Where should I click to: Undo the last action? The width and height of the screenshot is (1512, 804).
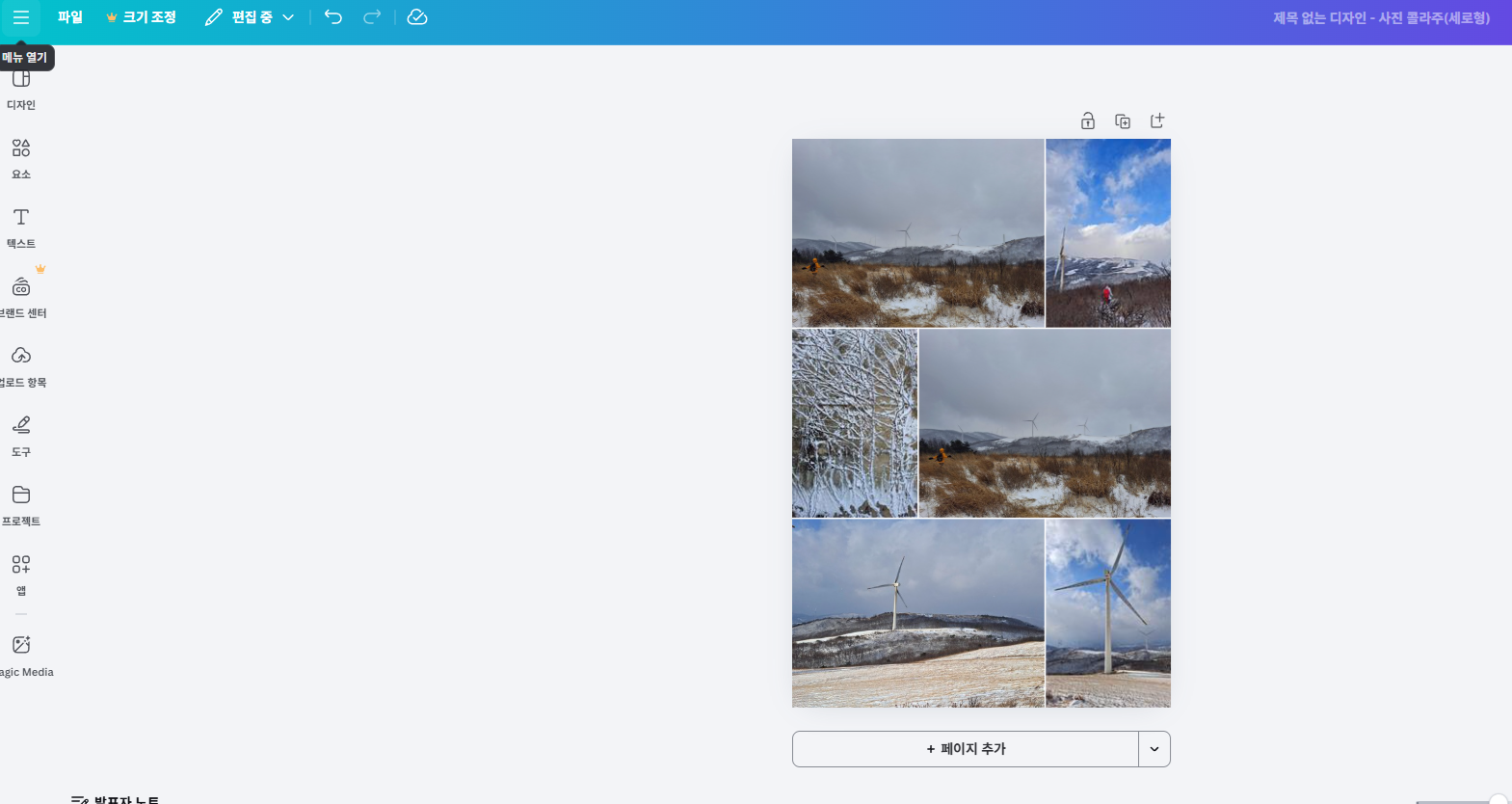pyautogui.click(x=333, y=17)
